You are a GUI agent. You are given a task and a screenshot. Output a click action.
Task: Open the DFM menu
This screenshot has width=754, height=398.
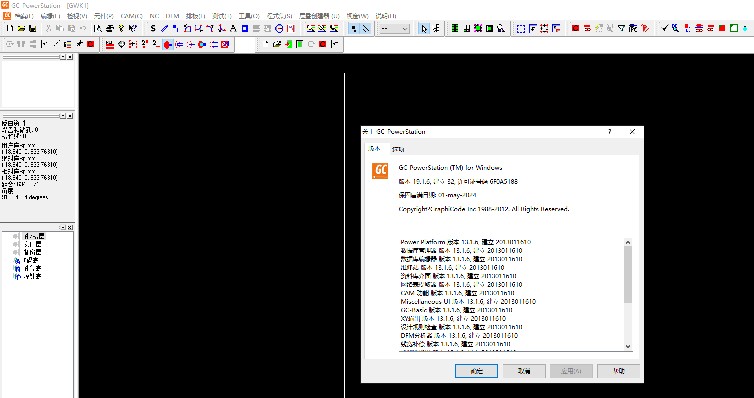pyautogui.click(x=172, y=16)
